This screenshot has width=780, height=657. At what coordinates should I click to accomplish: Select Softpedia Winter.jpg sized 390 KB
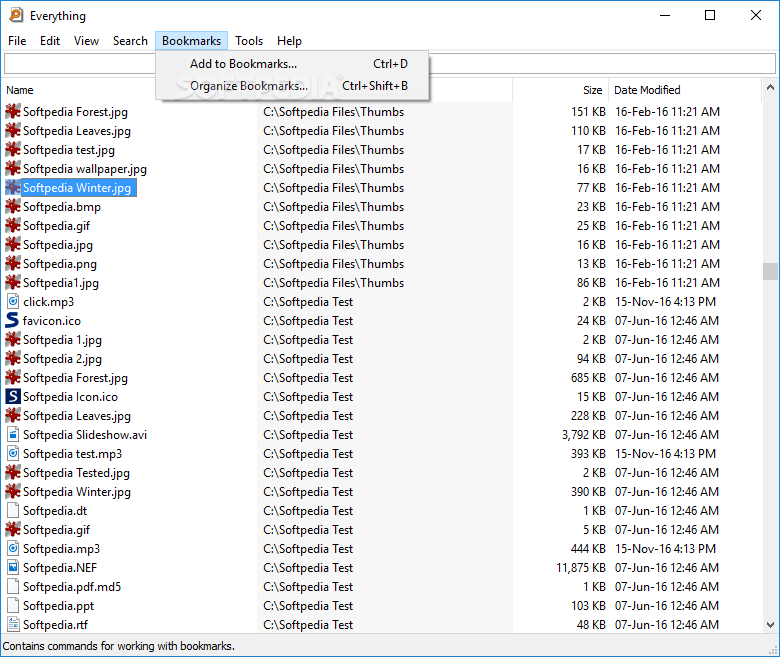click(x=77, y=492)
